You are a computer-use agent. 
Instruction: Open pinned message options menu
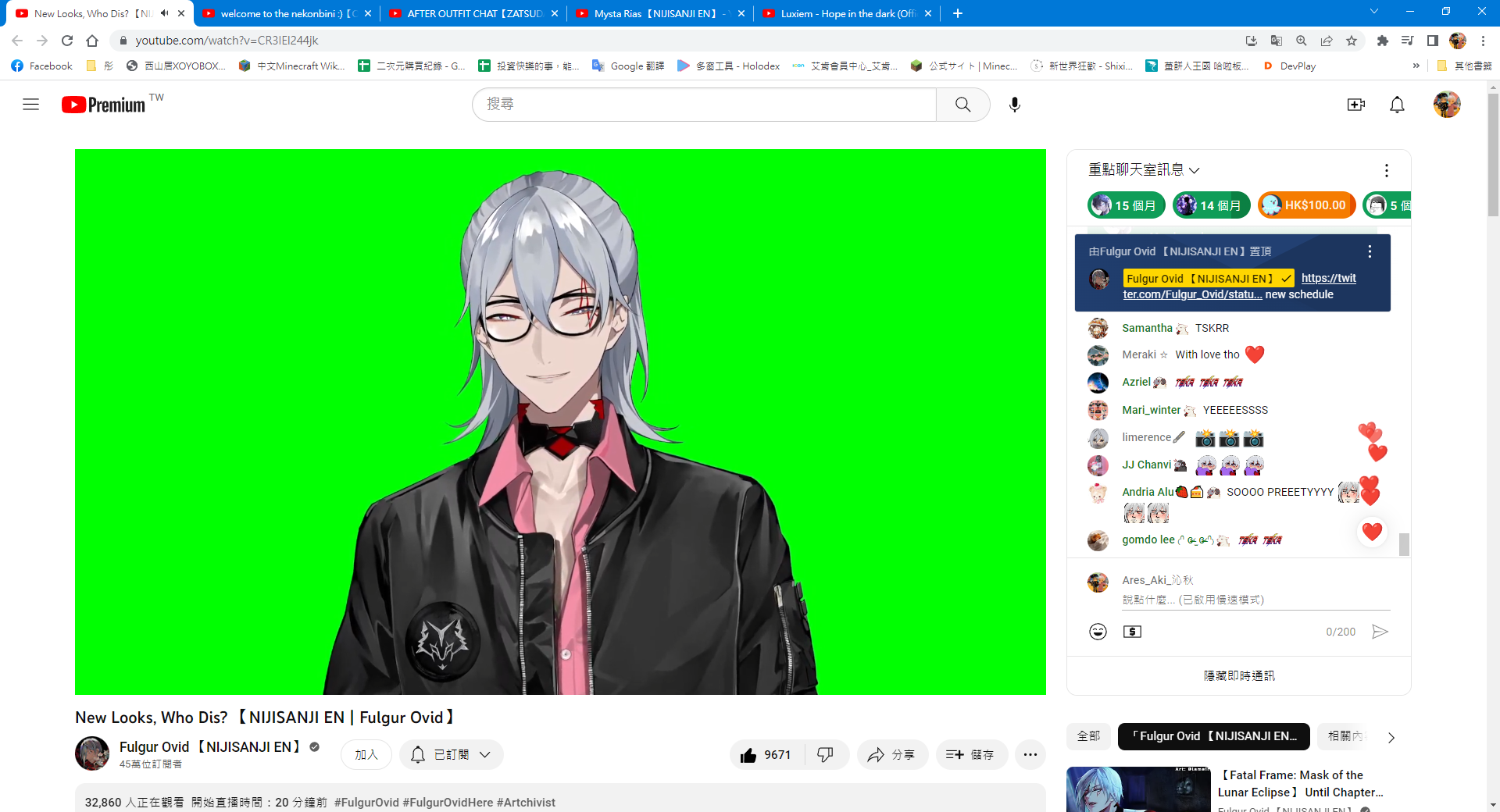pos(1369,251)
